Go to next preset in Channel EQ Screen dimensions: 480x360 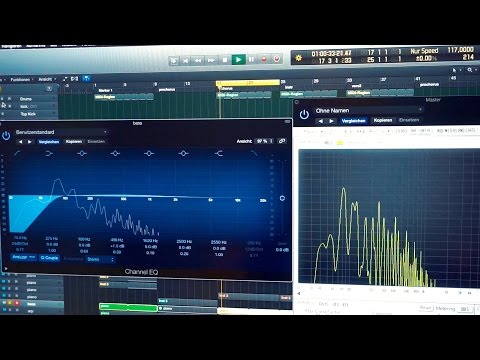click(x=30, y=142)
